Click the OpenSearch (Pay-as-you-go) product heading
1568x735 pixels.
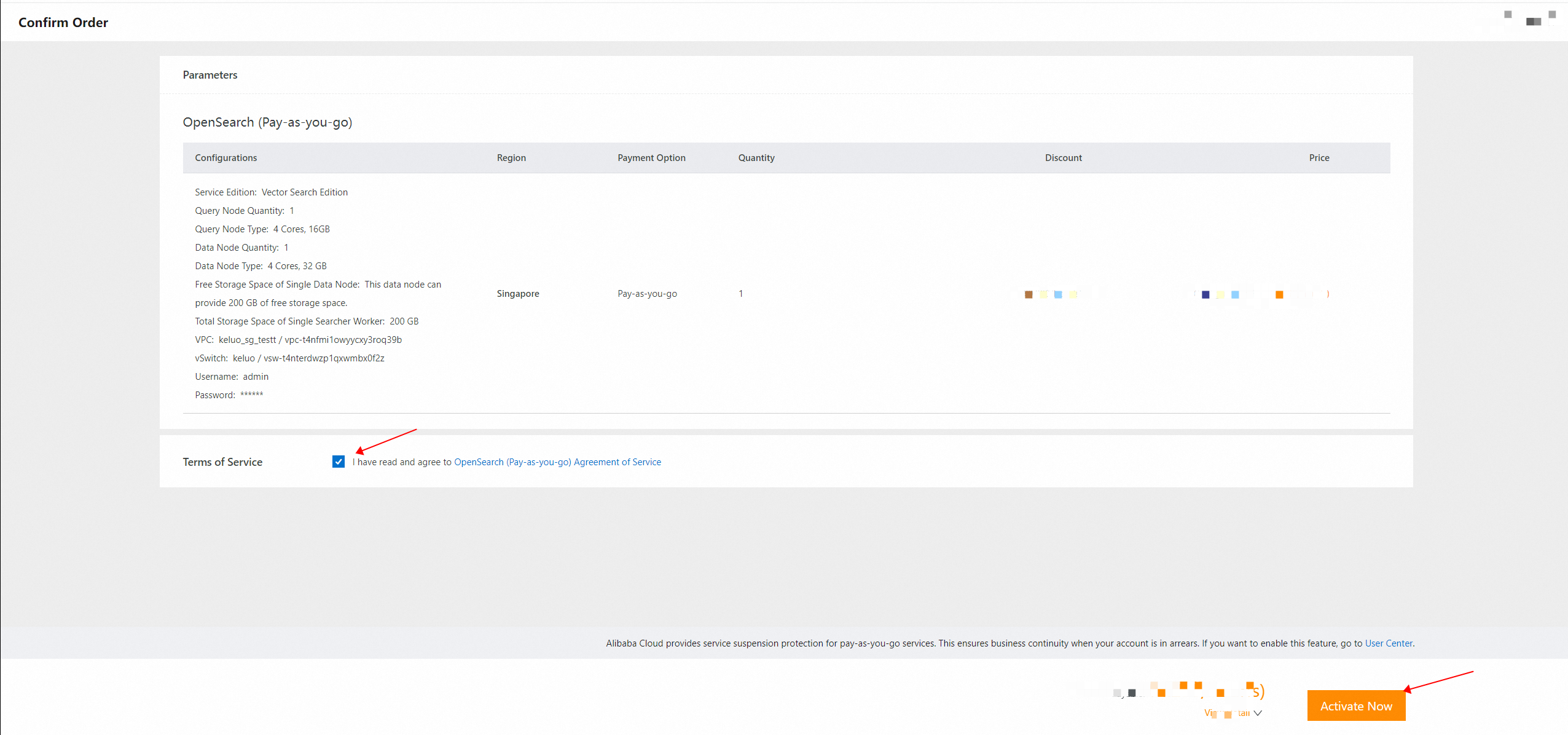click(267, 122)
